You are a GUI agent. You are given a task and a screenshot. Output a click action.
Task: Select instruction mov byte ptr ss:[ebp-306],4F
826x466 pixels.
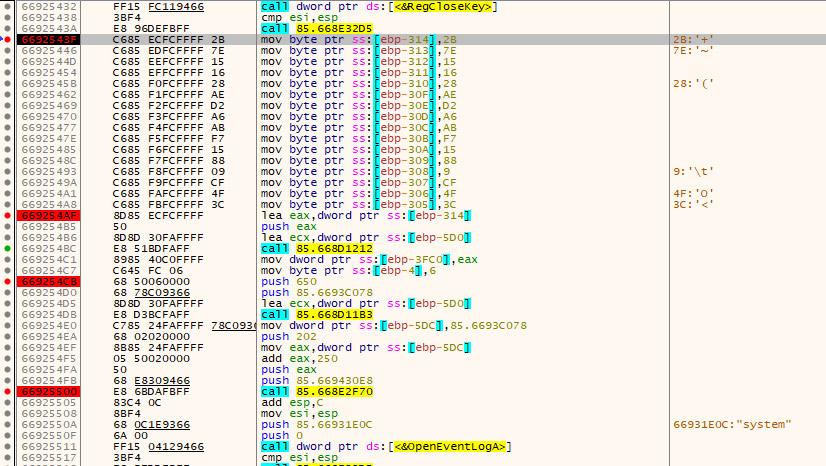click(359, 193)
